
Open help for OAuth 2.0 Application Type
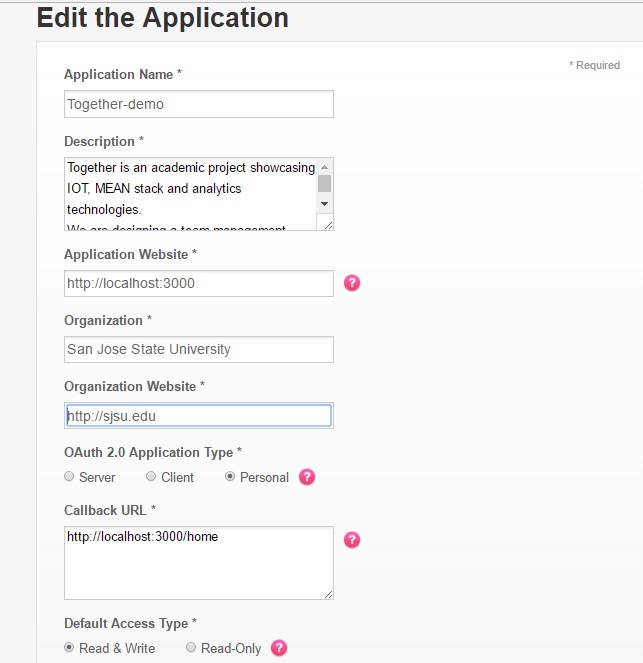click(307, 477)
